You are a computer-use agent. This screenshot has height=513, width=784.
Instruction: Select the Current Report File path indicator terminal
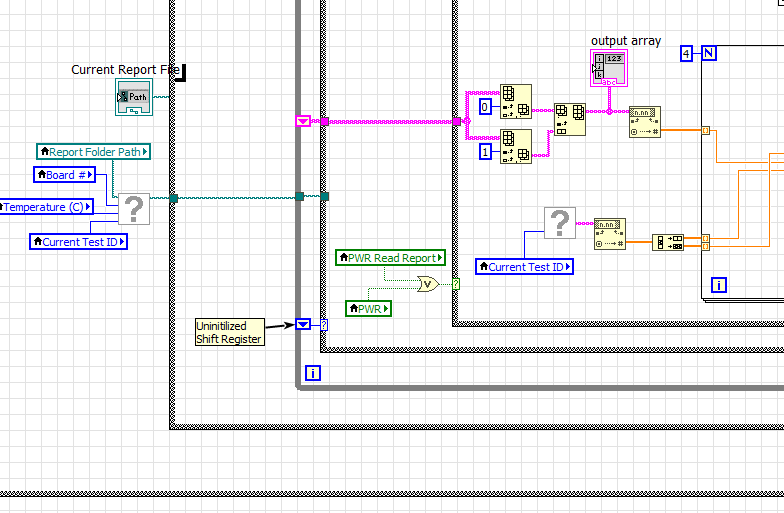[134, 97]
